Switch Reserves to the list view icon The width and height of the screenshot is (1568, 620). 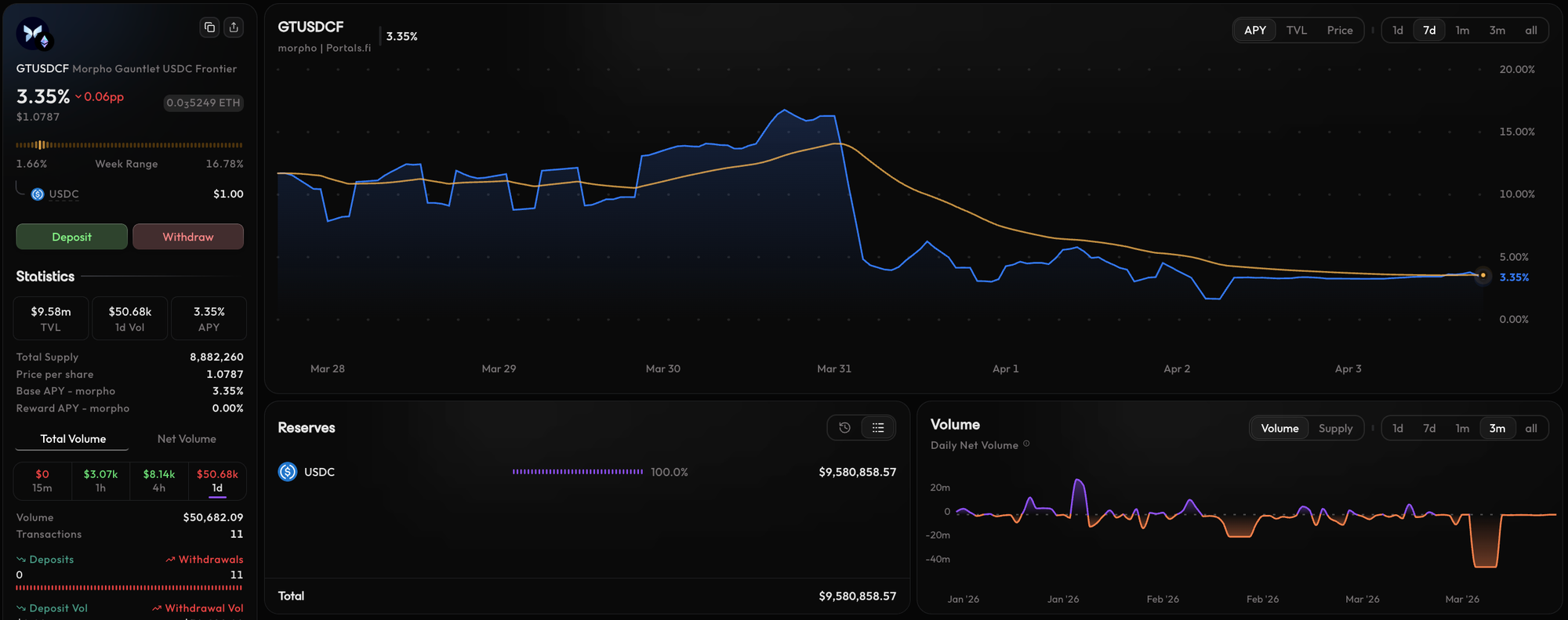tap(878, 428)
